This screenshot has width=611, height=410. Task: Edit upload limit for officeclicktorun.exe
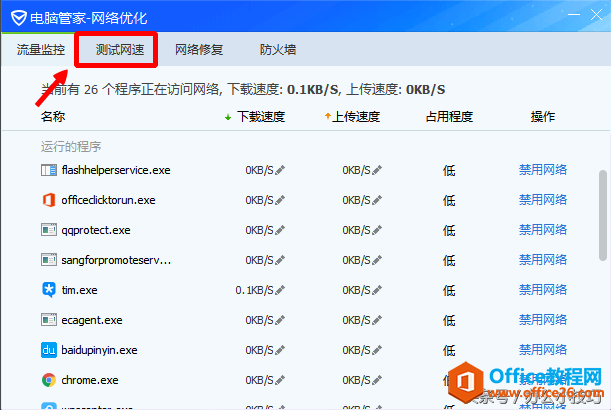tap(377, 200)
